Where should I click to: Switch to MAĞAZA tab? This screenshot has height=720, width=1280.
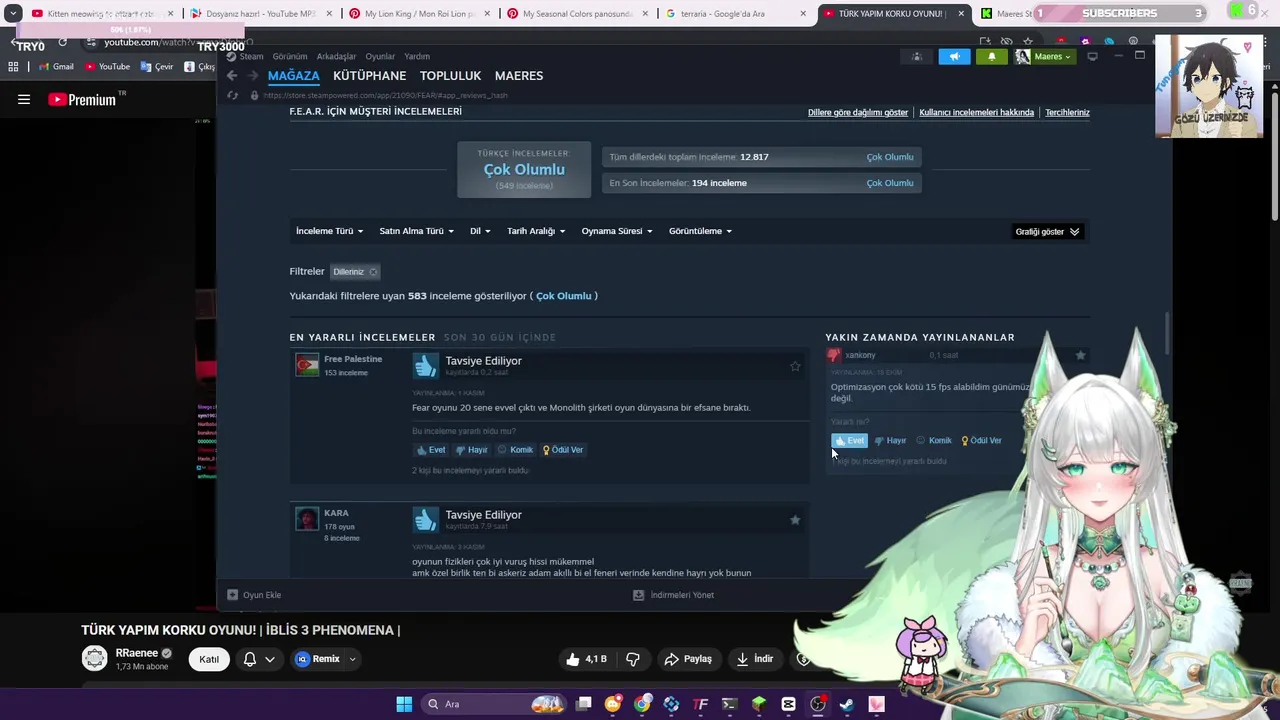pyautogui.click(x=294, y=76)
